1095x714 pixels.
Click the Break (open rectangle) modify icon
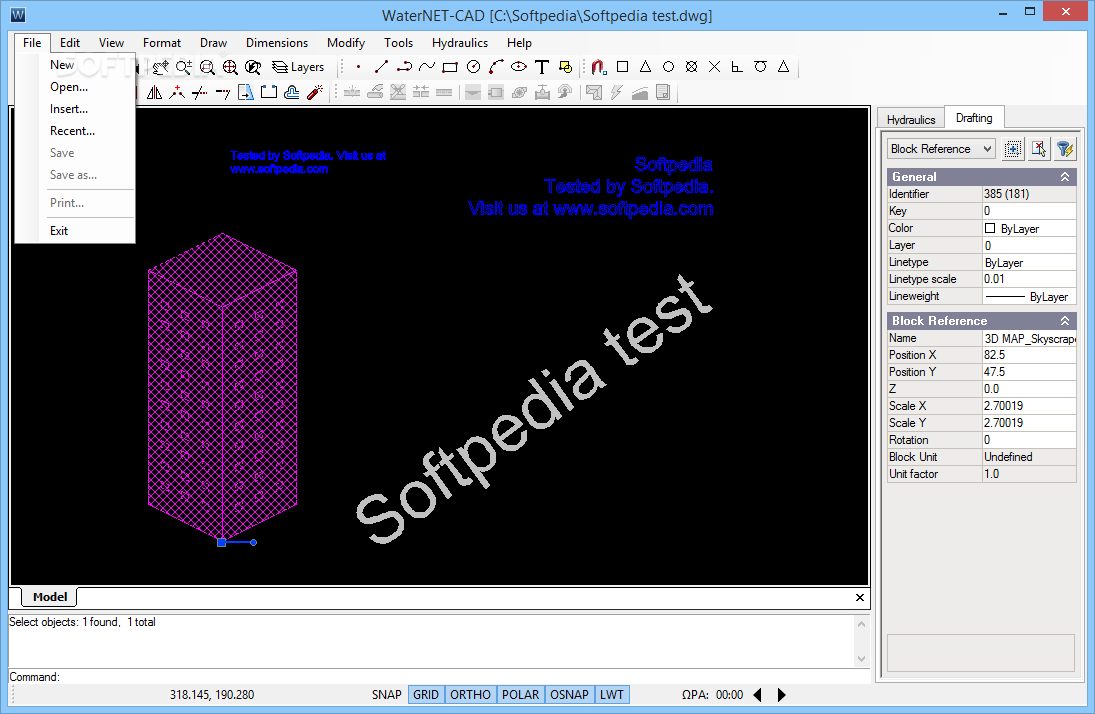point(269,92)
